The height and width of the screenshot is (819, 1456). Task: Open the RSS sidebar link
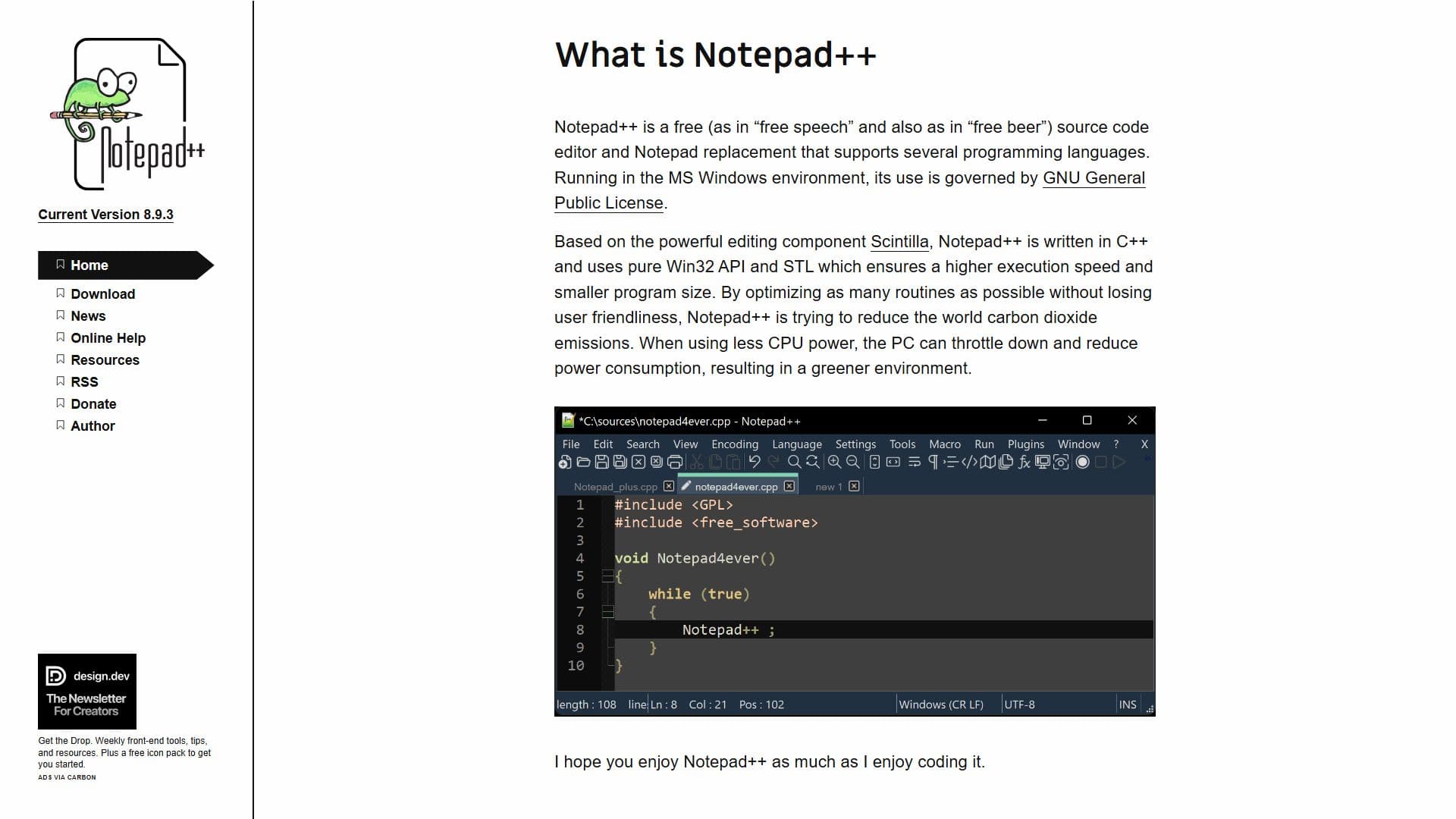point(84,382)
